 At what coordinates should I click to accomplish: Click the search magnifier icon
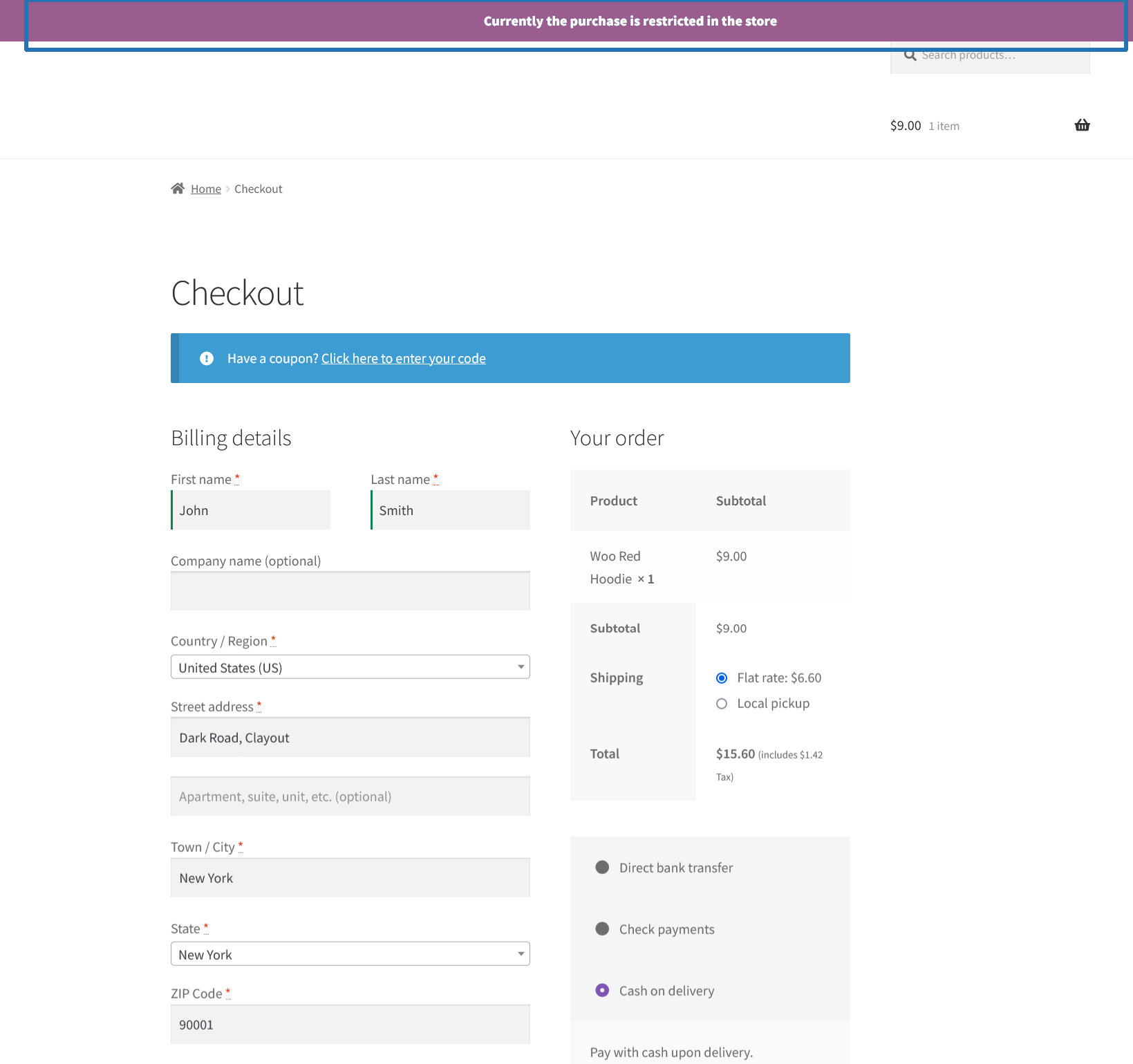[910, 55]
